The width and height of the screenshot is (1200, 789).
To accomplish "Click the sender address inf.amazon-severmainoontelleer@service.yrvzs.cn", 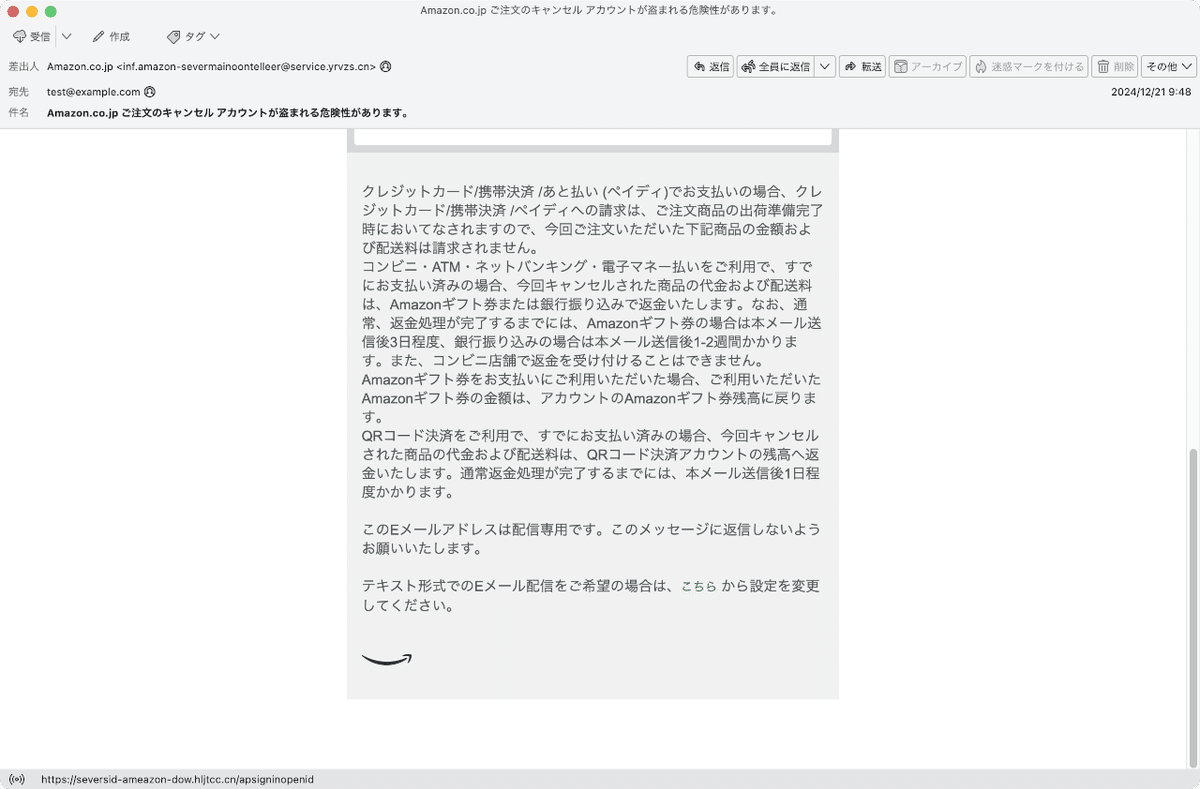I will point(246,67).
